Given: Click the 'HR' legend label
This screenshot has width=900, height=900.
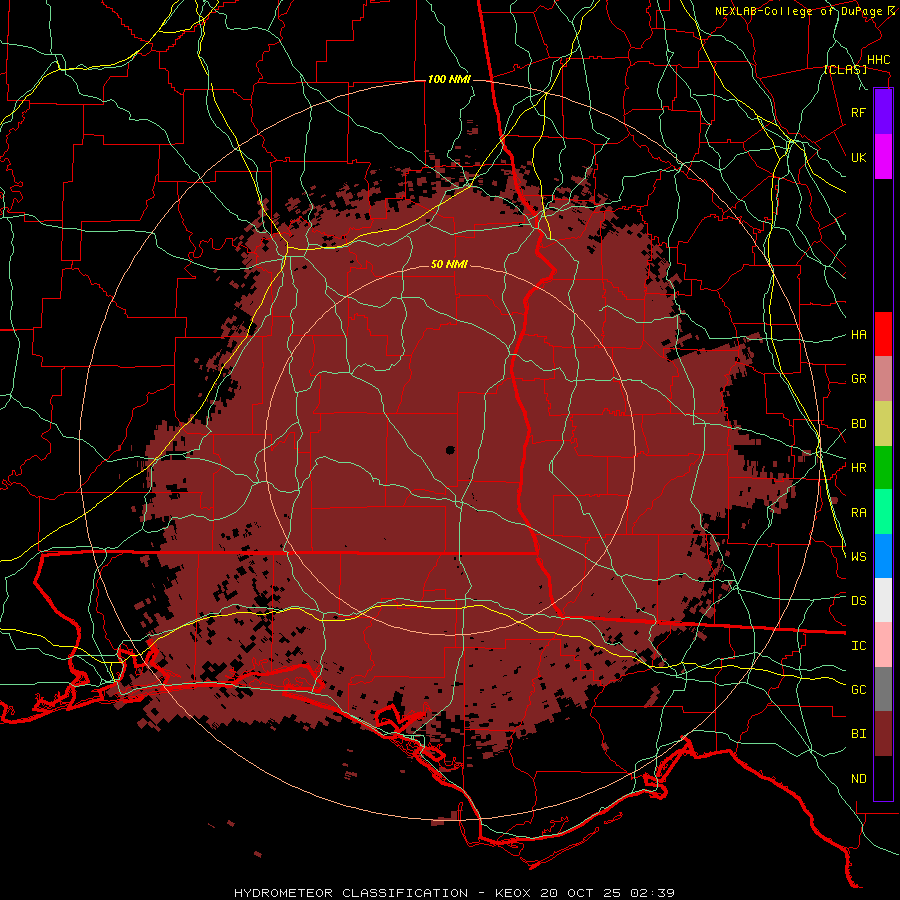Looking at the screenshot, I should coord(858,468).
